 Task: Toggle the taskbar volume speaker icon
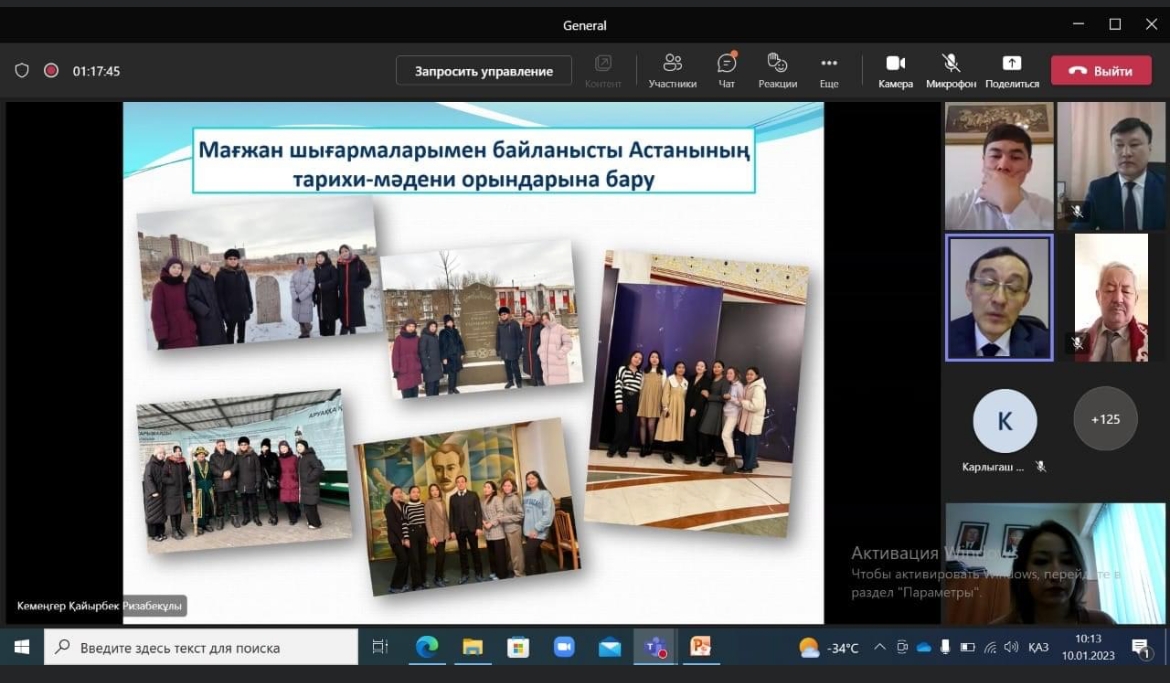1010,647
